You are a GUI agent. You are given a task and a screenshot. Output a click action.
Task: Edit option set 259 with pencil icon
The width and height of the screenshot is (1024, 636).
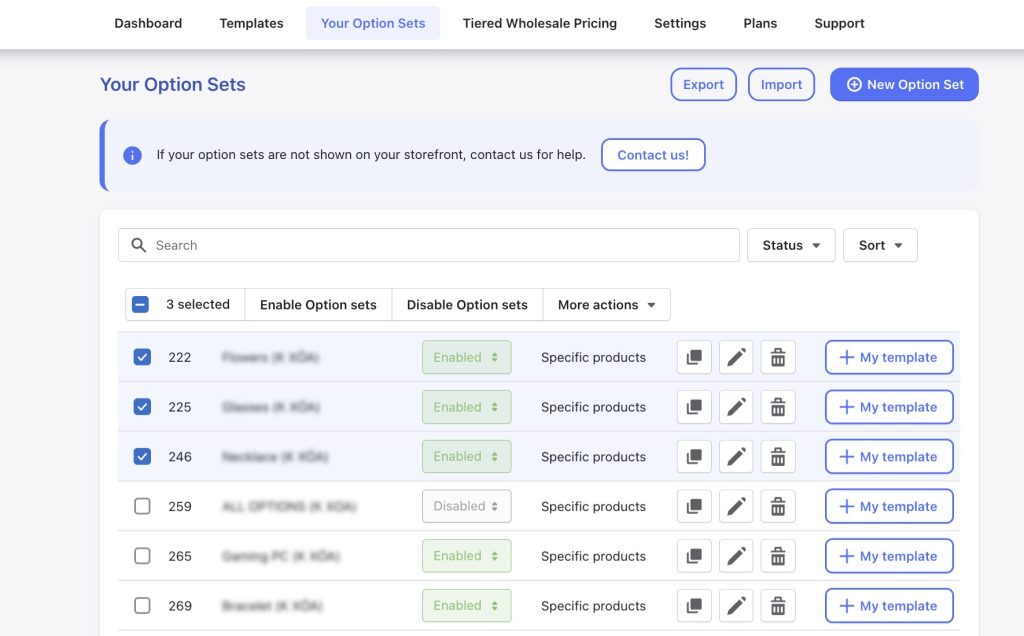(x=736, y=506)
